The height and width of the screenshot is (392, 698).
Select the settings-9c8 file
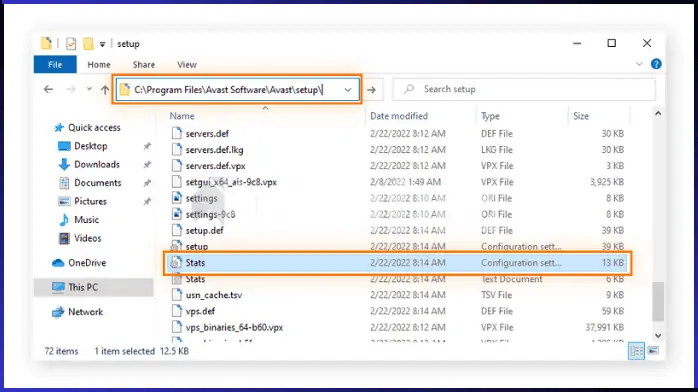[211, 214]
